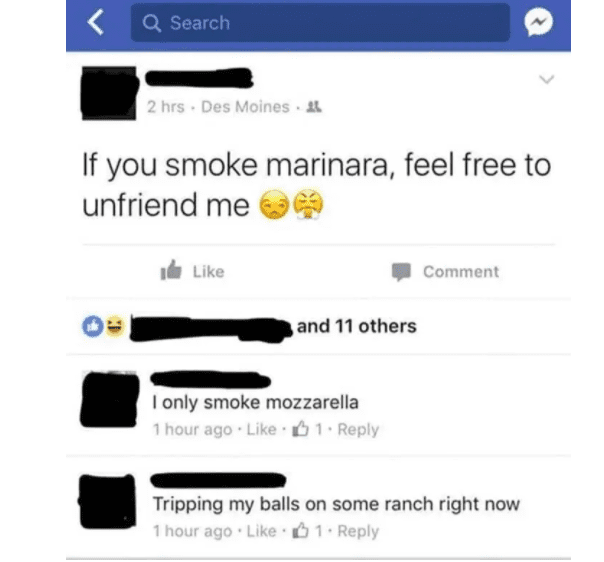Click the search magnifier icon
Image resolution: width=604 pixels, height=562 pixels.
[151, 23]
